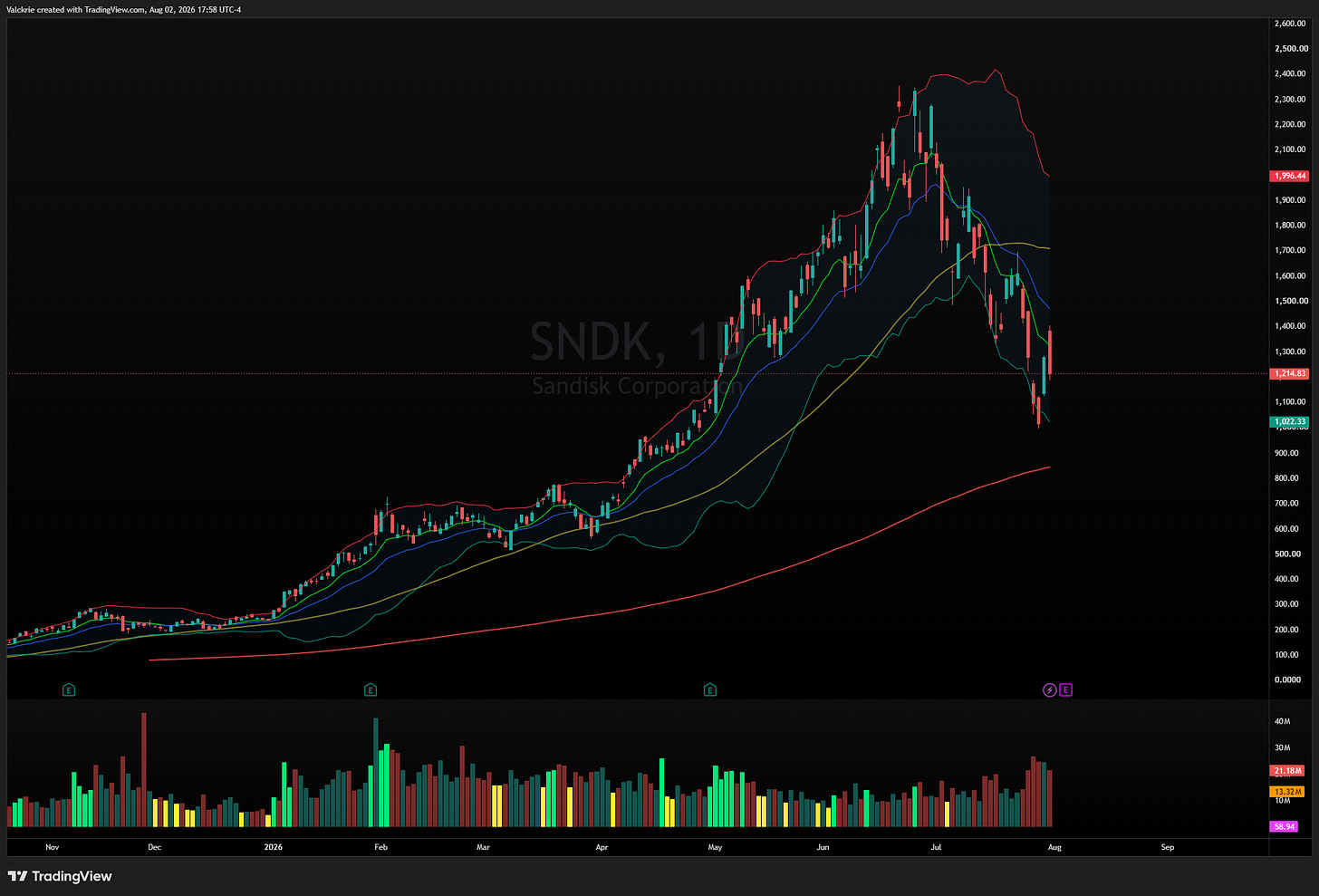Viewport: 1319px width, 896px height.
Task: Click the 1,500.00 price level label
Action: (1290, 301)
